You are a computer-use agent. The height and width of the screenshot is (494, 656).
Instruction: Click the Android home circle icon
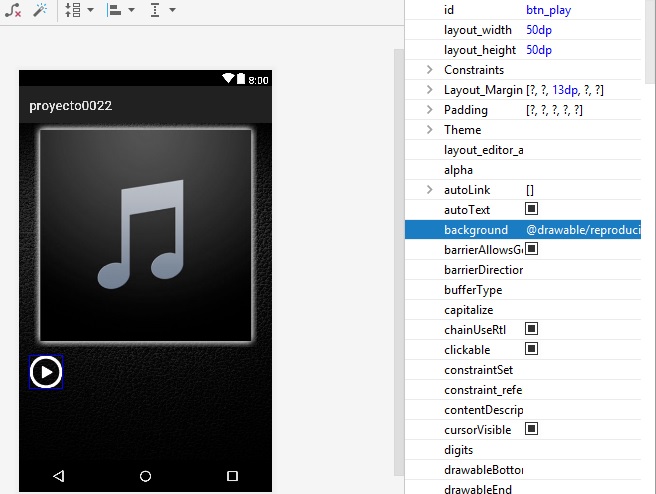click(x=145, y=476)
